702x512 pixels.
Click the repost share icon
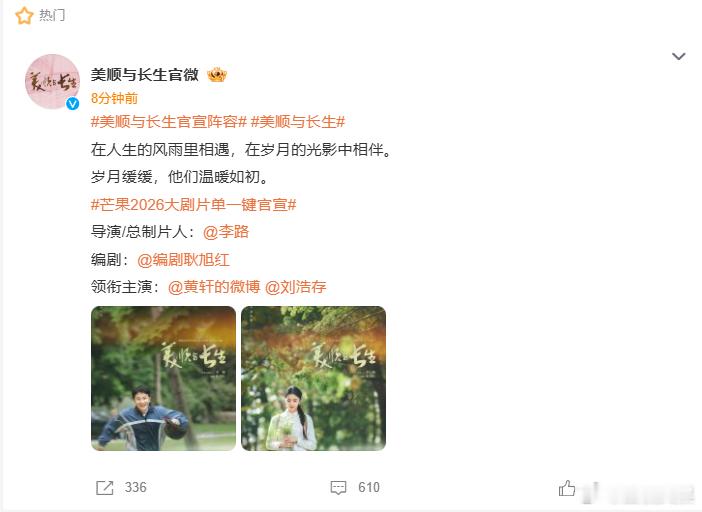[x=105, y=487]
